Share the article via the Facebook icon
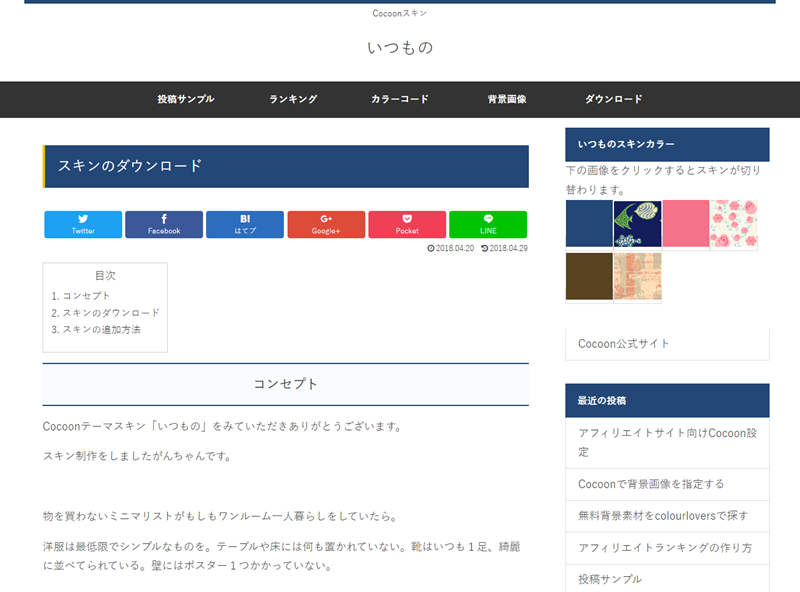Viewport: 800px width, 592px height. [x=163, y=224]
